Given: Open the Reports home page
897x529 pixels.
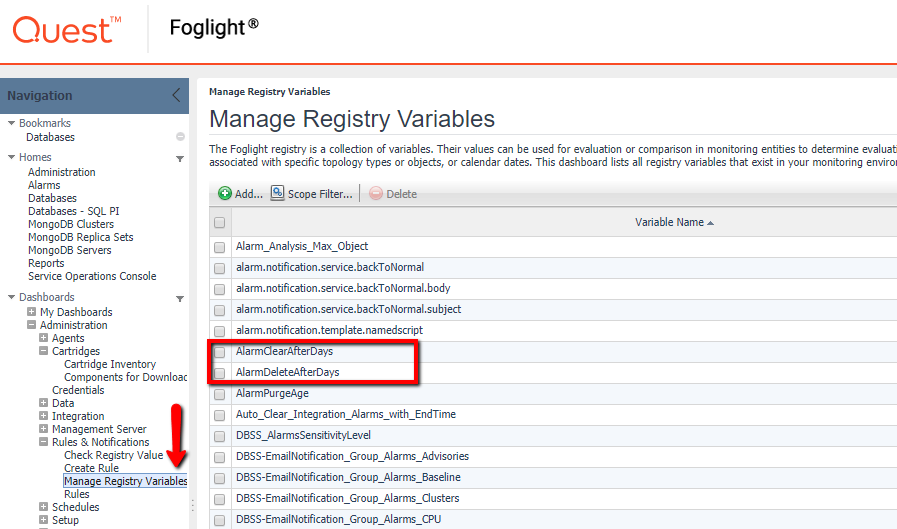Looking at the screenshot, I should click(46, 263).
